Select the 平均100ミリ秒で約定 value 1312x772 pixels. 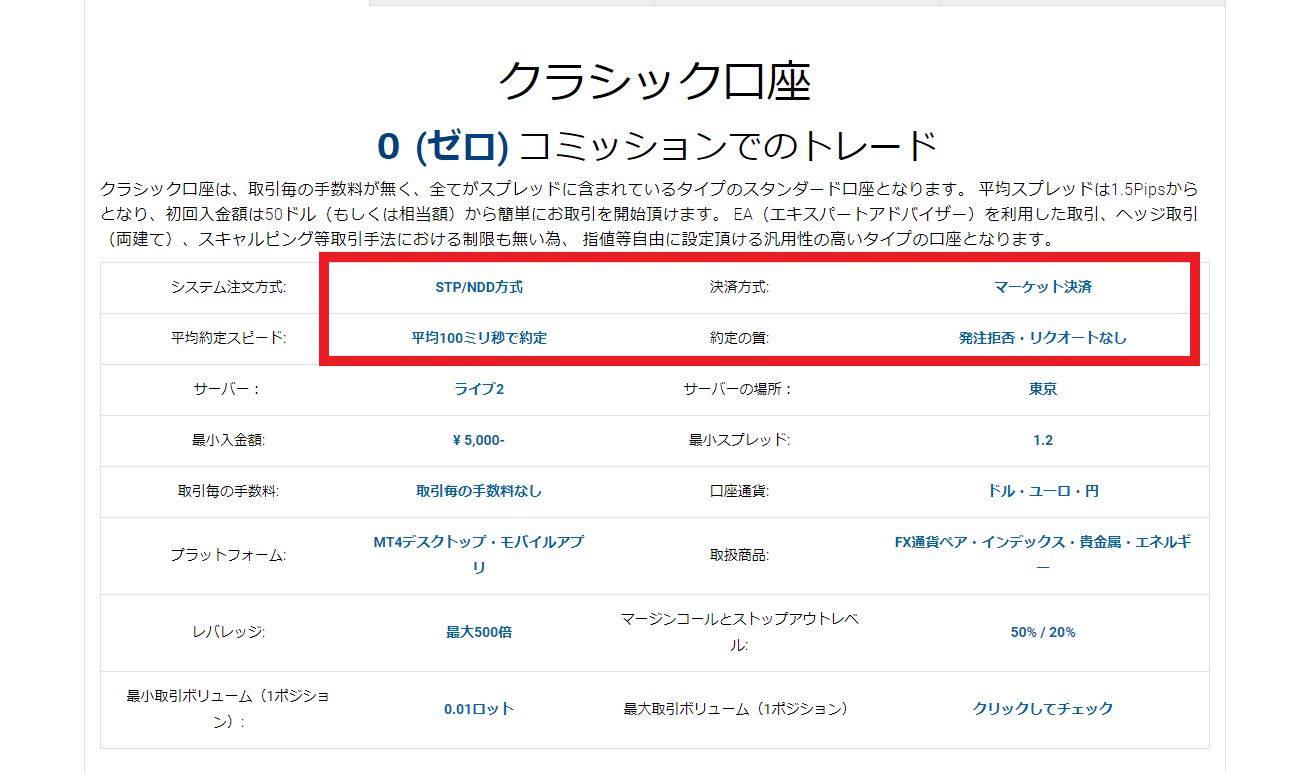click(479, 338)
